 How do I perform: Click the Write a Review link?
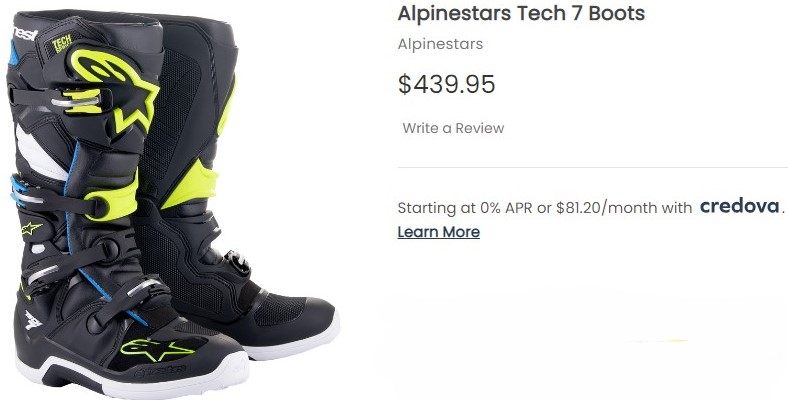click(x=453, y=128)
